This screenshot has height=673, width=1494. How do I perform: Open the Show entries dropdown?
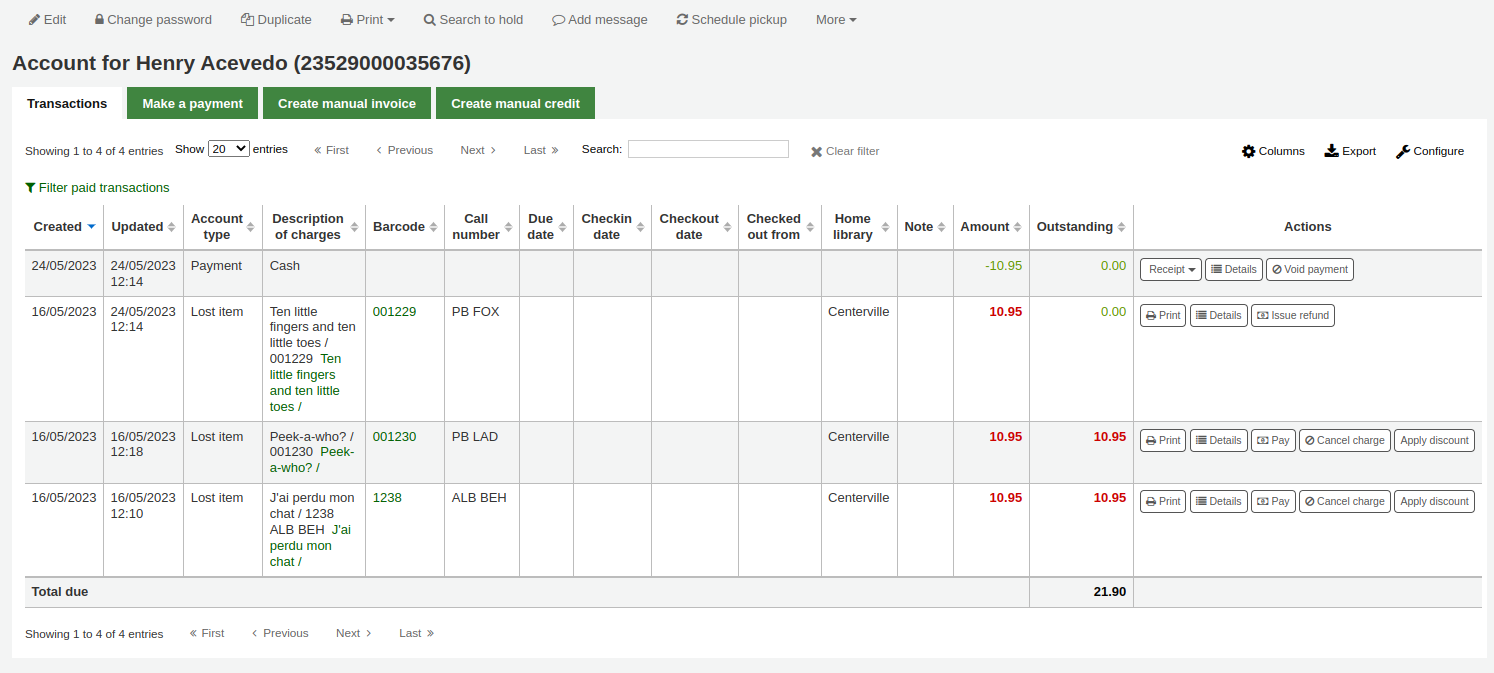click(228, 147)
